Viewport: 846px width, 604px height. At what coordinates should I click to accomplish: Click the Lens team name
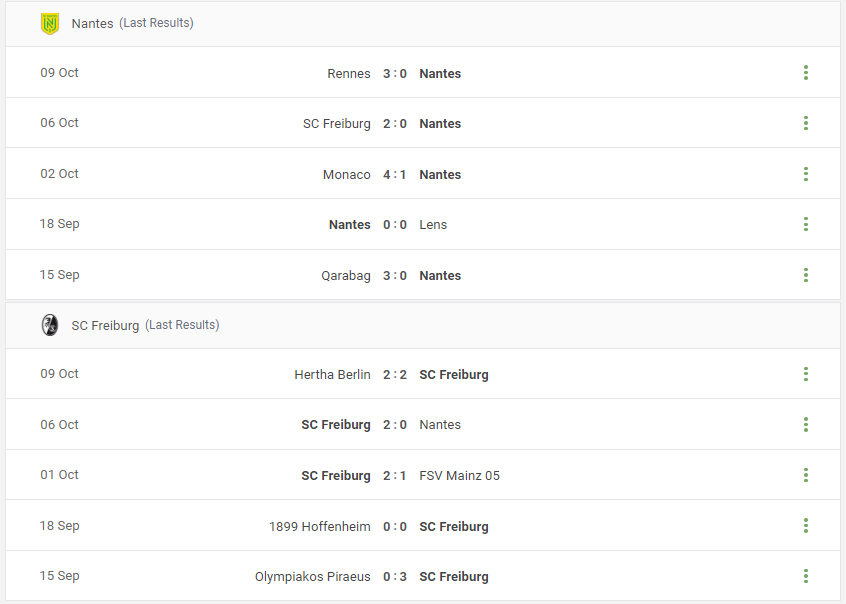433,225
